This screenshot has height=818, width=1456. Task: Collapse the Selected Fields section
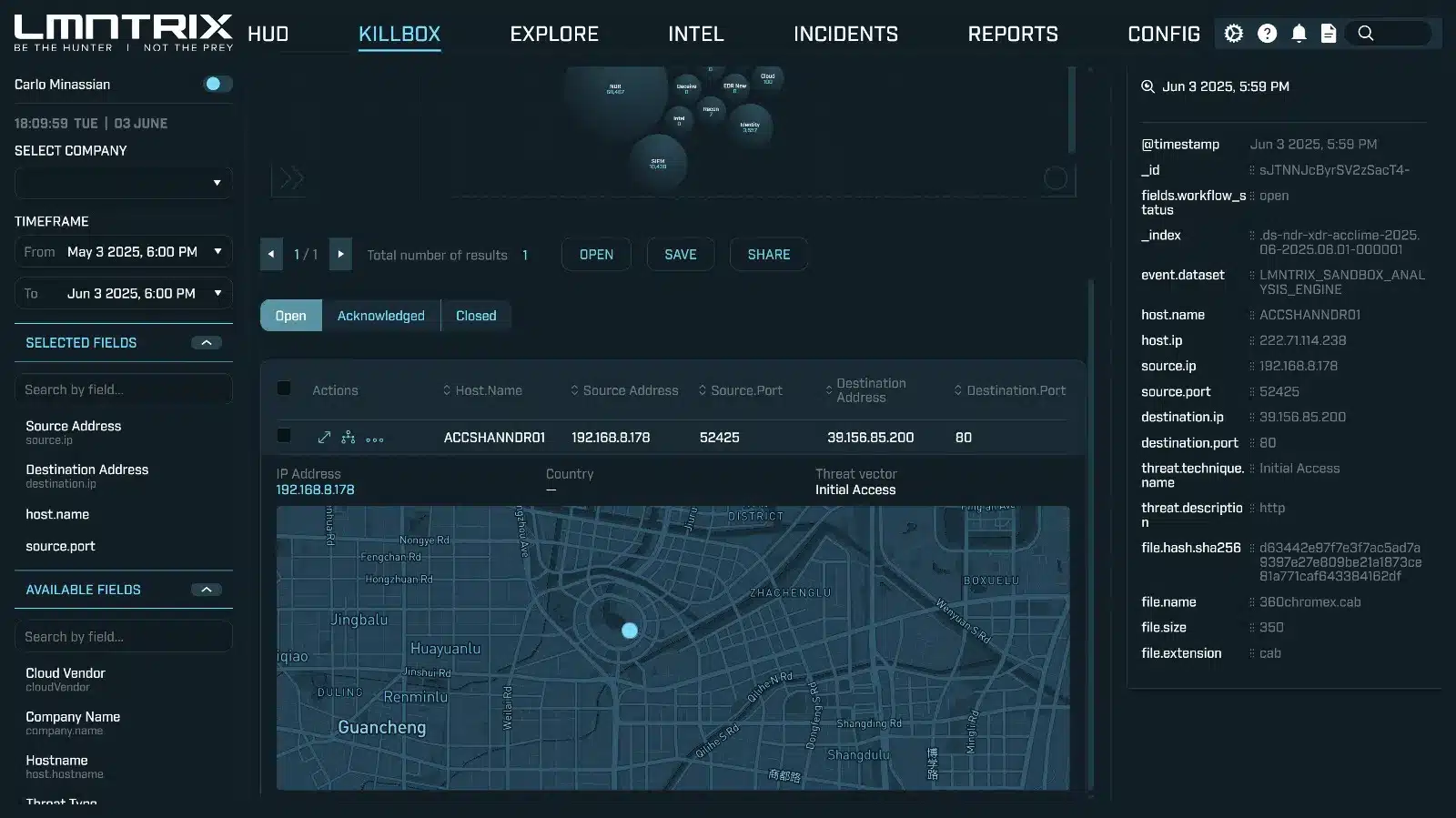[207, 343]
